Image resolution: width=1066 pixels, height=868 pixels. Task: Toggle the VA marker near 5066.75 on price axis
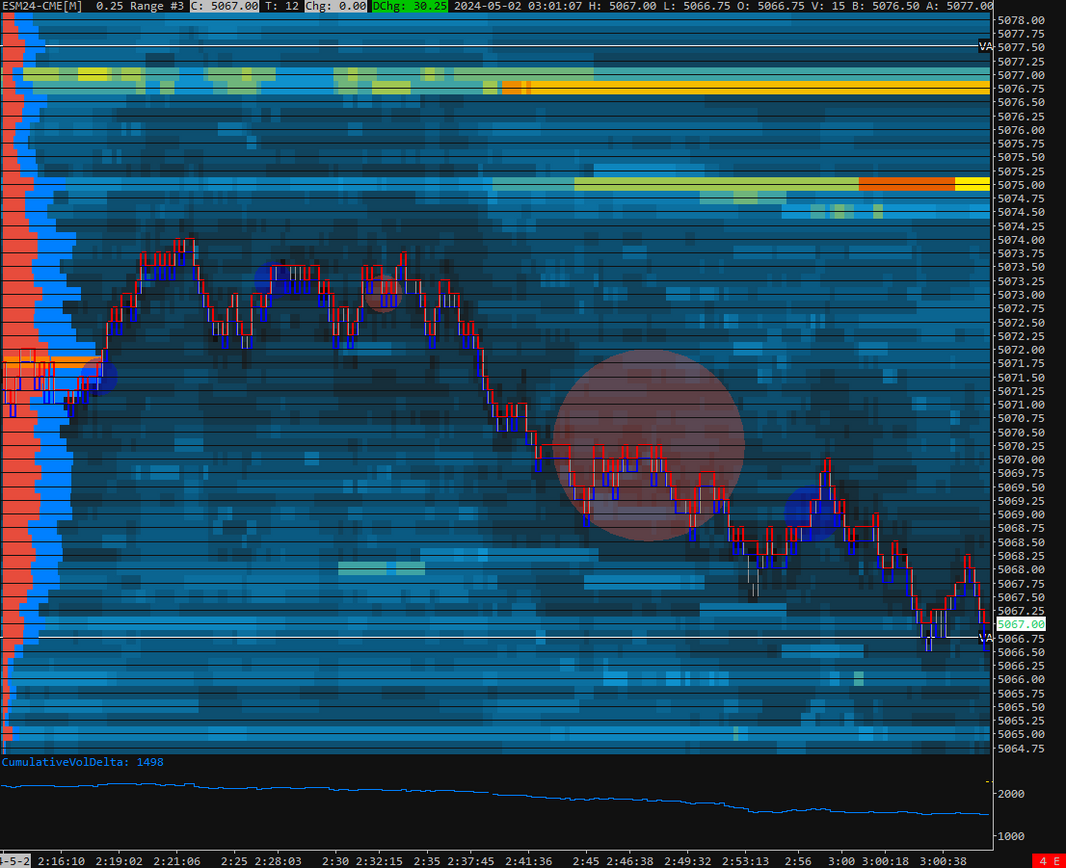click(985, 638)
